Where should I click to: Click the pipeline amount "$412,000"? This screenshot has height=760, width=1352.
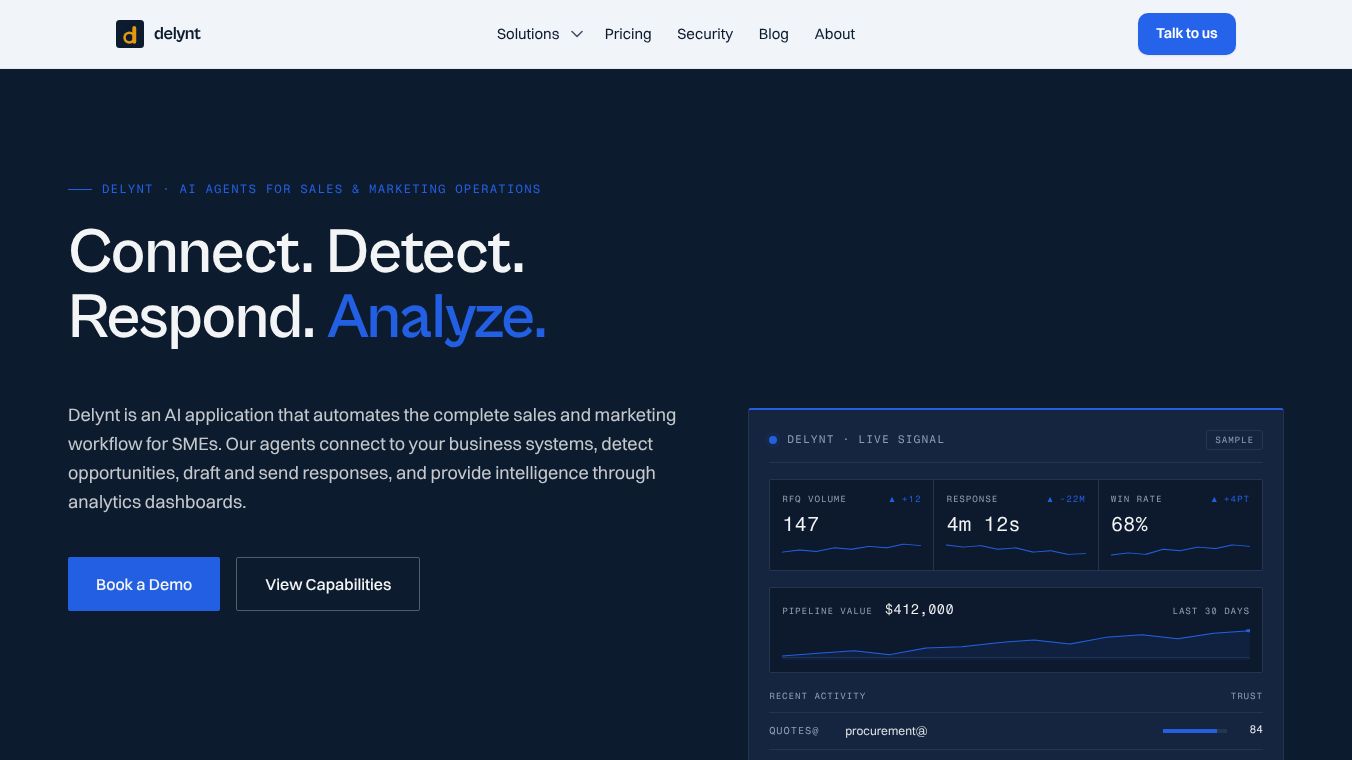919,610
